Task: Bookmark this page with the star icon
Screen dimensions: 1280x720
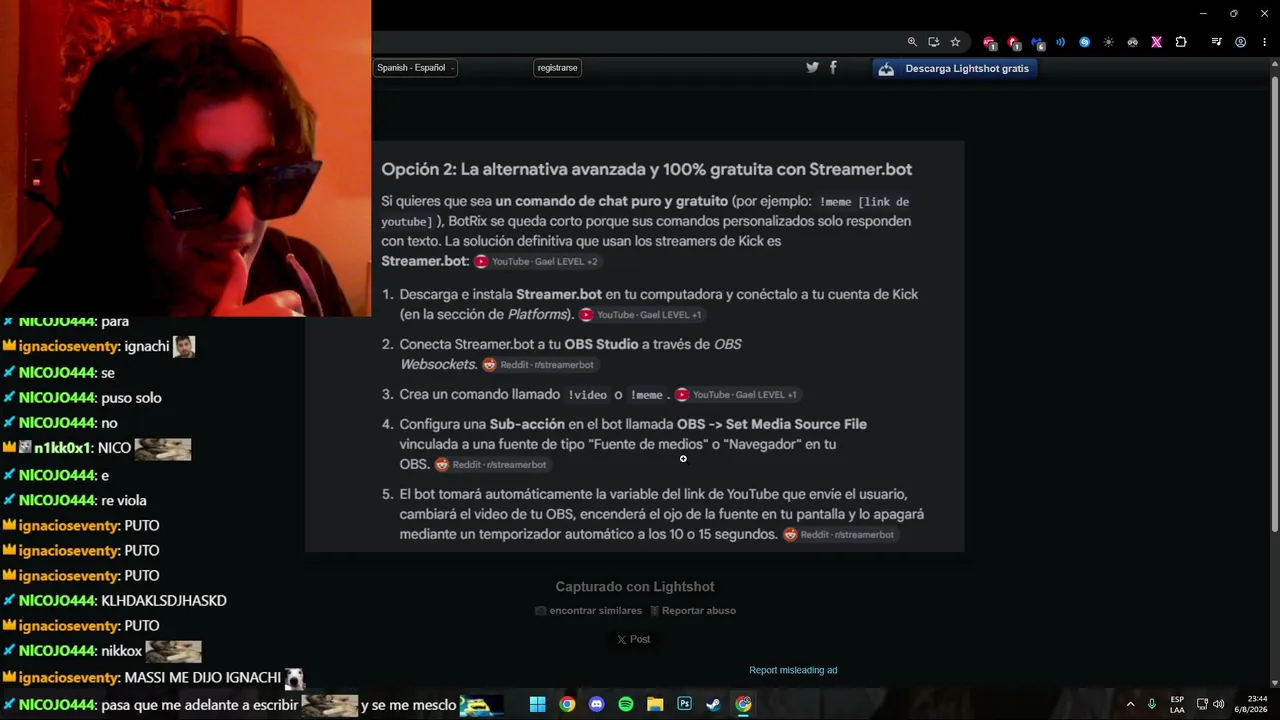Action: pyautogui.click(x=955, y=42)
